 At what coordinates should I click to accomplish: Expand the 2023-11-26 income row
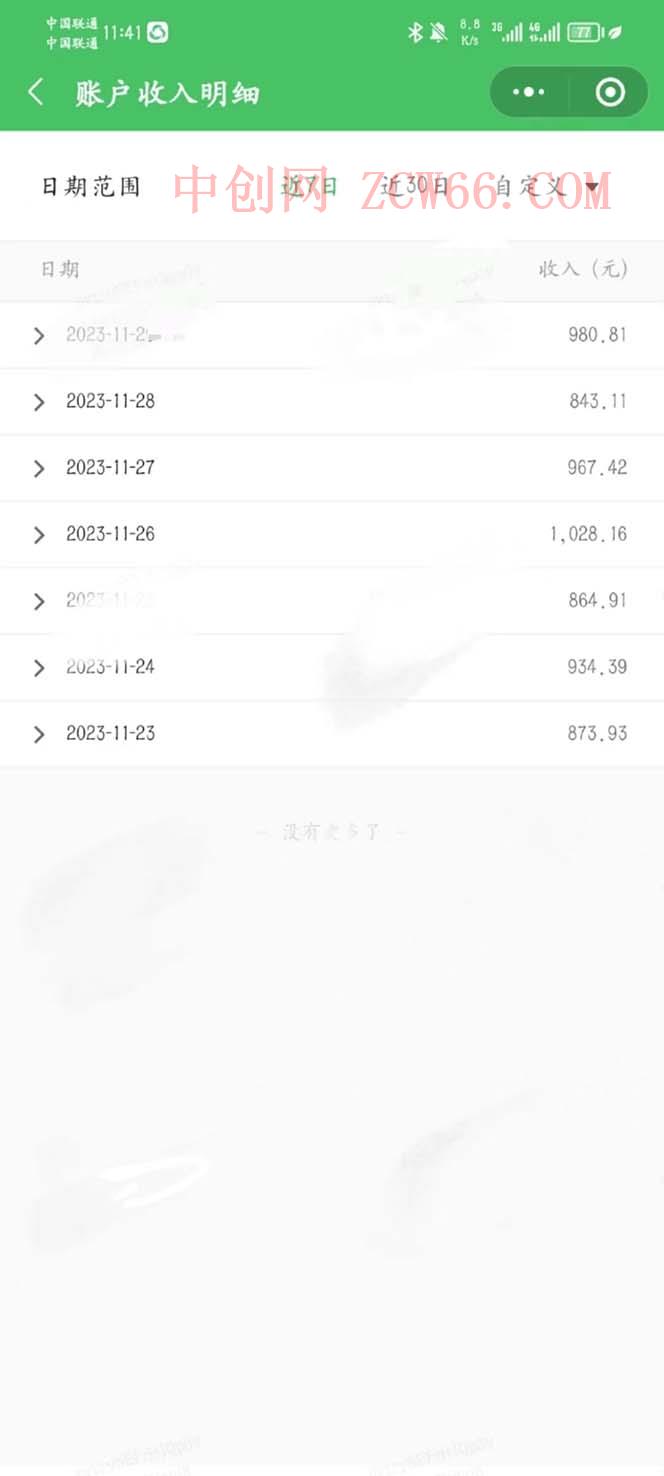point(39,535)
